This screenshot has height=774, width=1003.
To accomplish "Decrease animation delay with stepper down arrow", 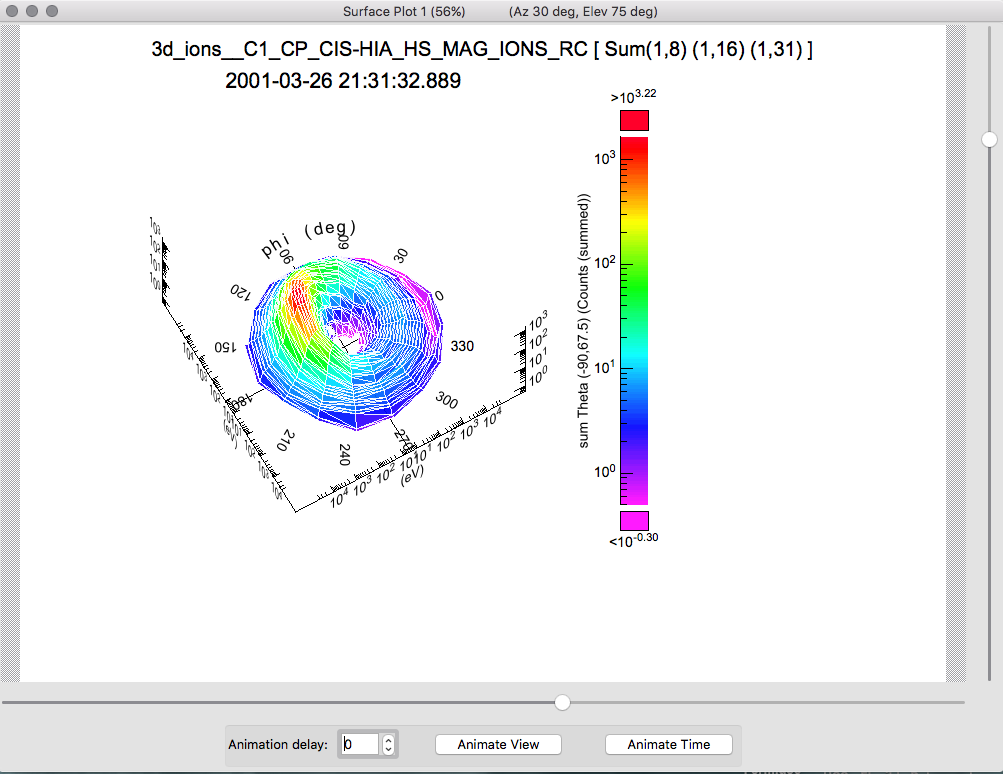I will (389, 749).
